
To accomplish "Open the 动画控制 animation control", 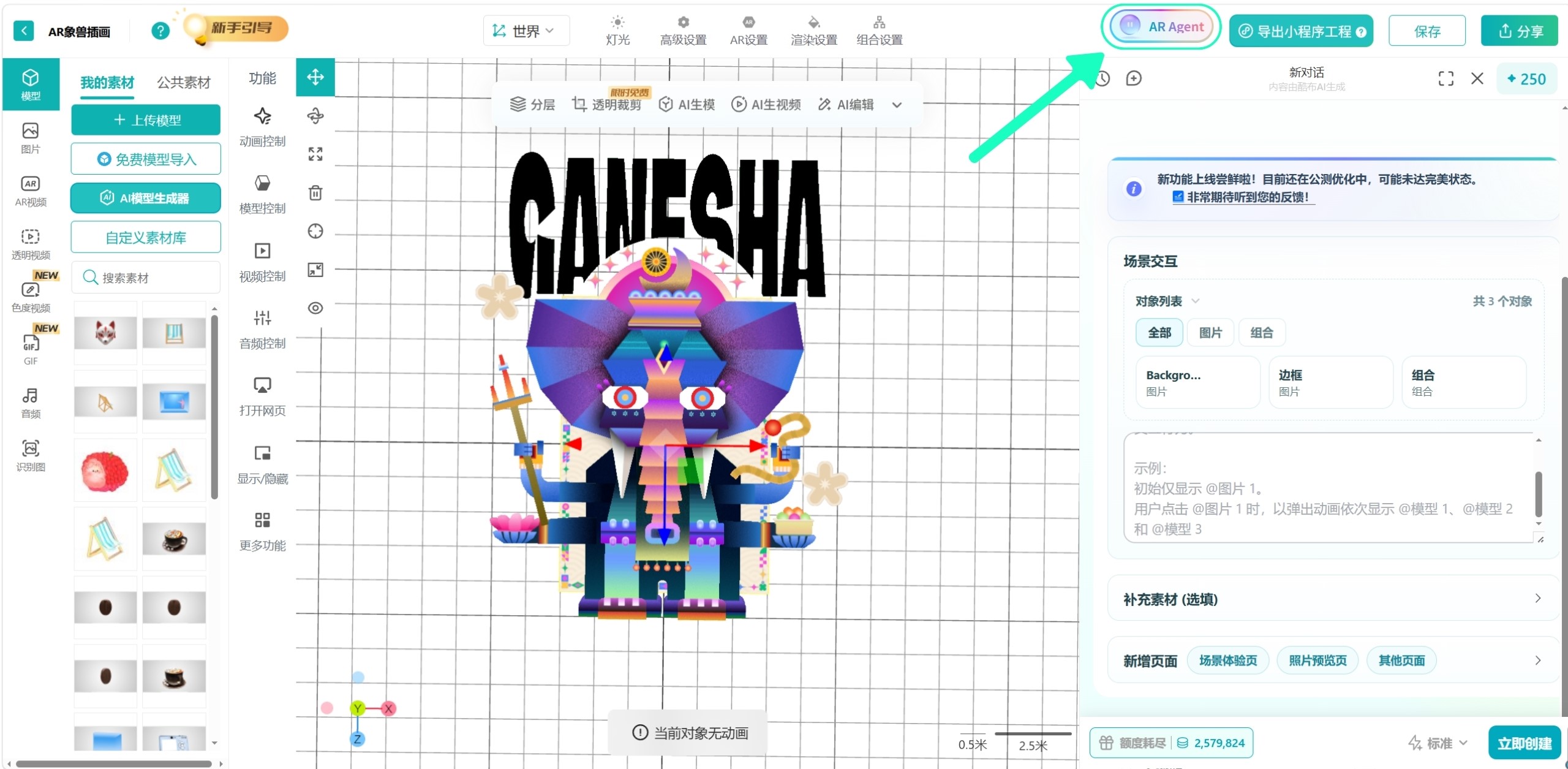I will pyautogui.click(x=262, y=127).
